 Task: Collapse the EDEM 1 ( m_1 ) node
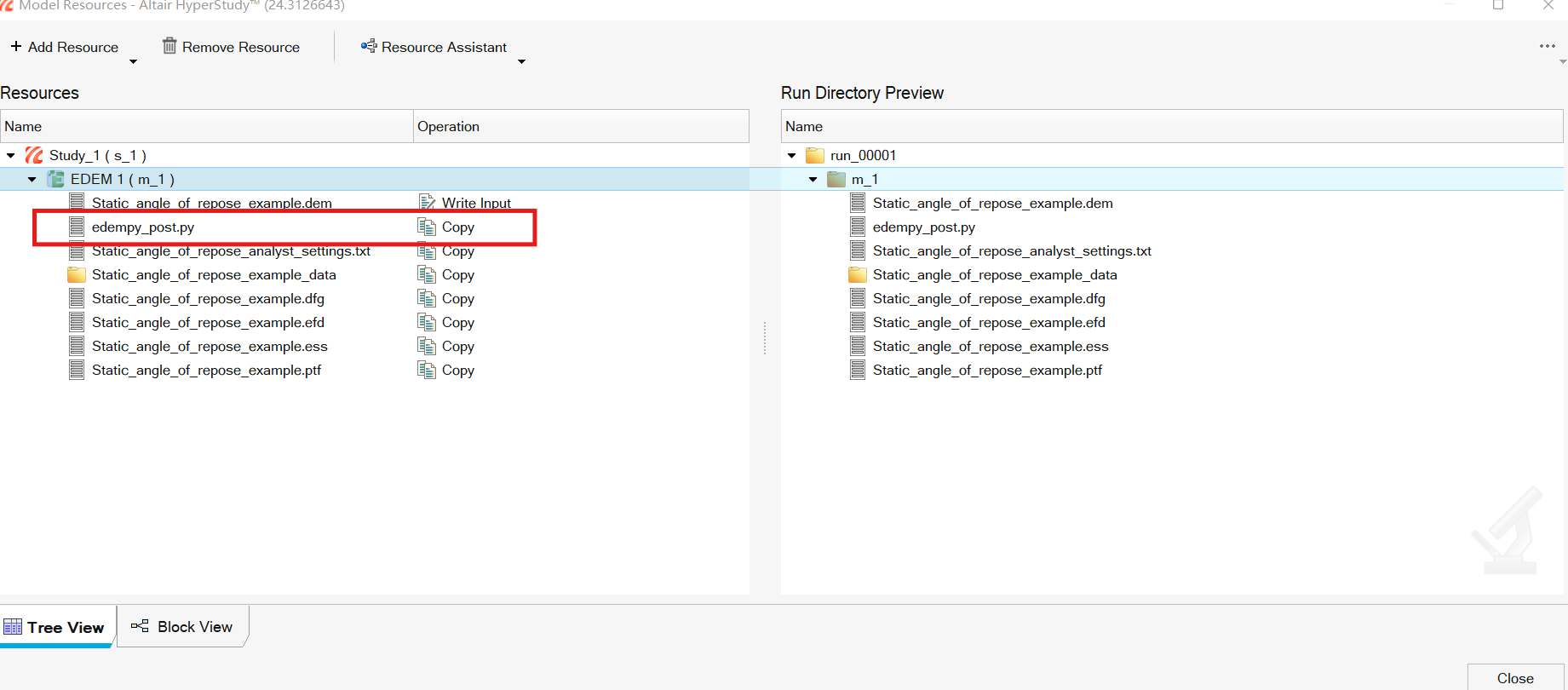(32, 179)
